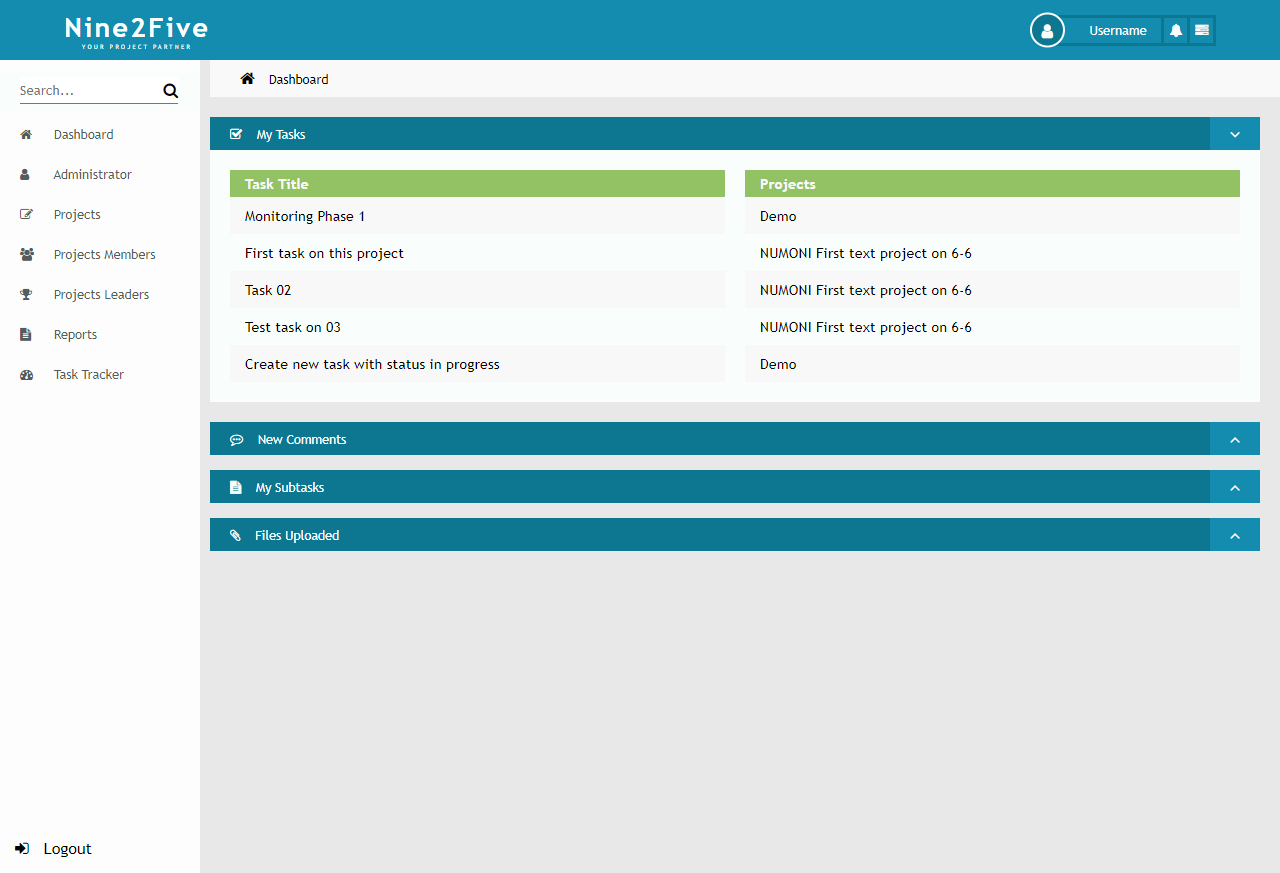Screen dimensions: 1280x873
Task: Click the My Subtasks document icon
Action: coord(236,488)
